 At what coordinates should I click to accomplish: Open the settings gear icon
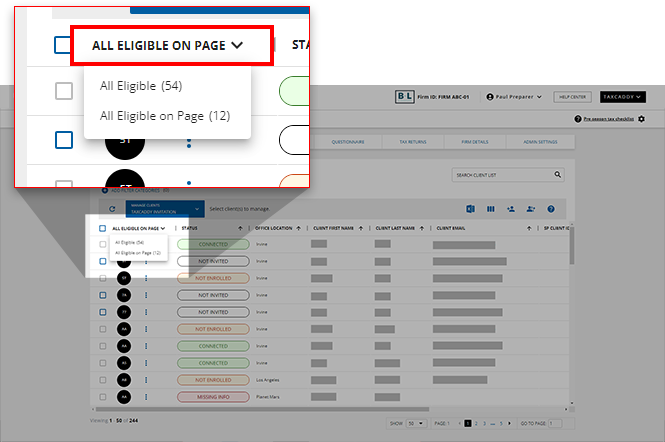[x=641, y=119]
